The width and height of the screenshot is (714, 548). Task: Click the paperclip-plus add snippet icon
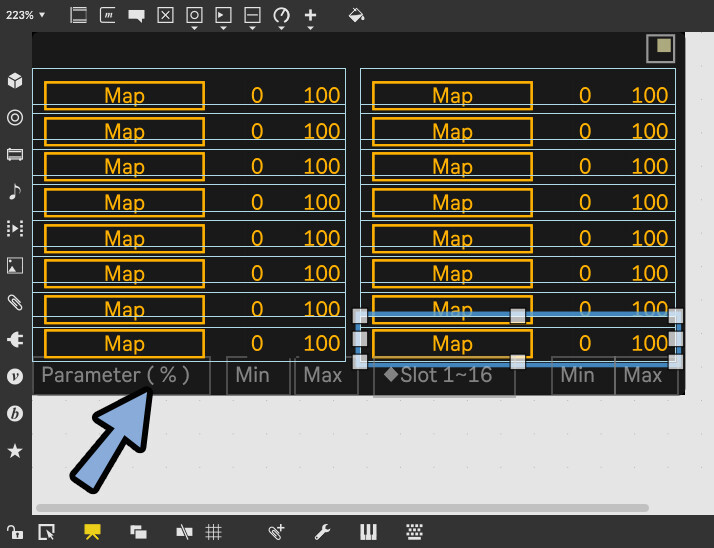(x=276, y=532)
